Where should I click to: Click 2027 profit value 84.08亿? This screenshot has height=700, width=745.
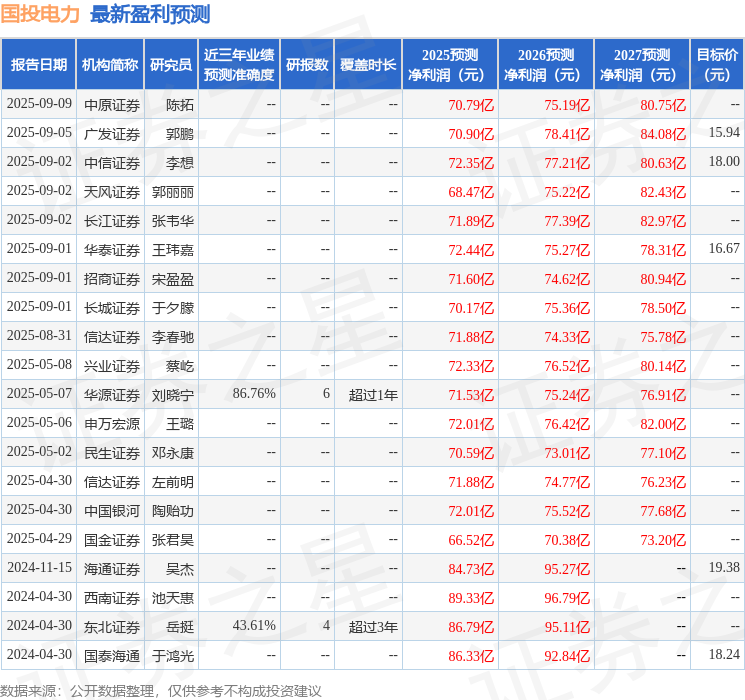click(663, 134)
